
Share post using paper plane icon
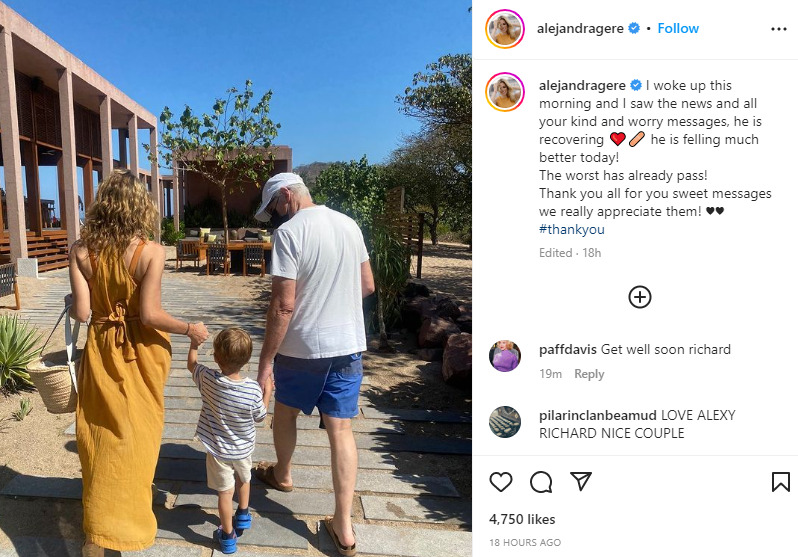tap(581, 481)
